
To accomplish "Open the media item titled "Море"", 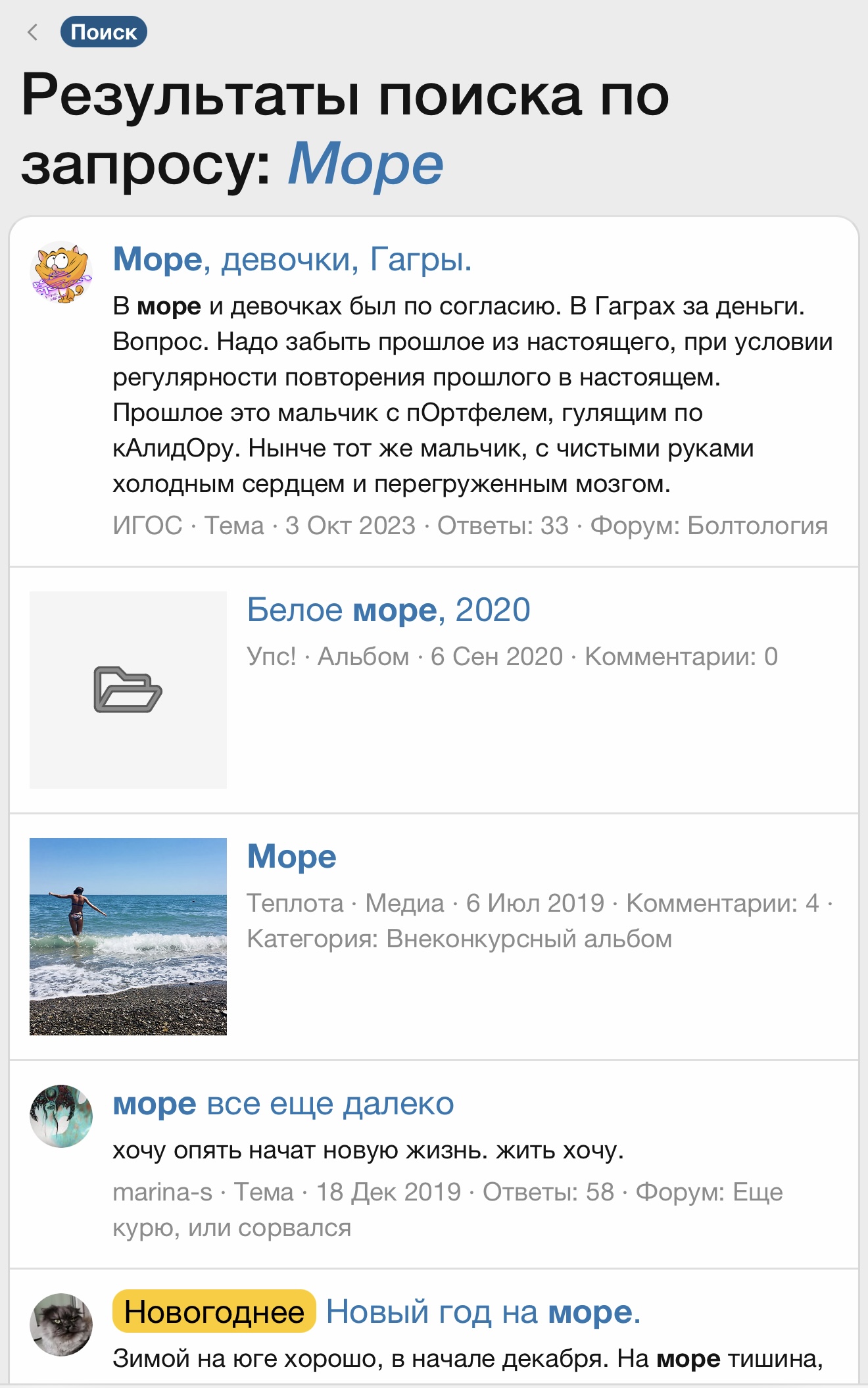I will pyautogui.click(x=291, y=856).
